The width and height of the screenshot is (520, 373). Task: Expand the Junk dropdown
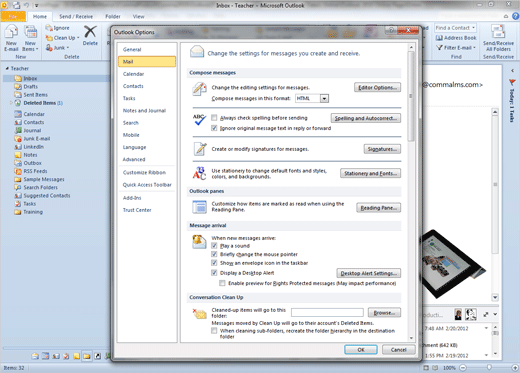point(68,48)
